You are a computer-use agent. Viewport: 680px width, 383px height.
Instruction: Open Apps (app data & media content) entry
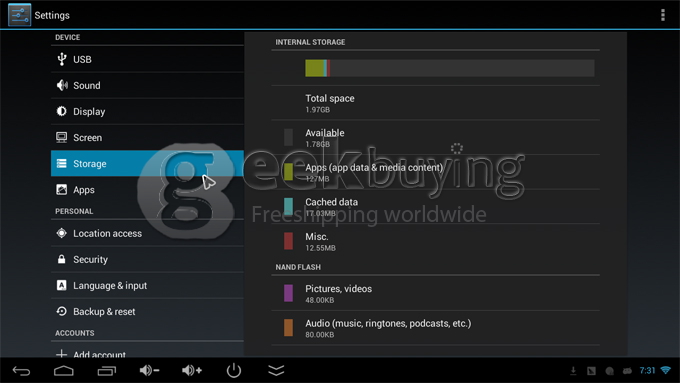(x=435, y=172)
